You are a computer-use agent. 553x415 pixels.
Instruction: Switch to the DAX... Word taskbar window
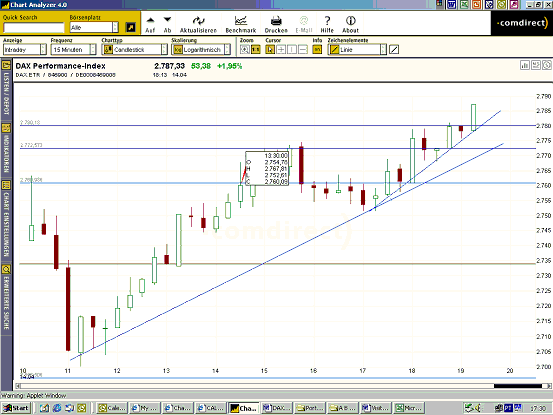[x=277, y=408]
